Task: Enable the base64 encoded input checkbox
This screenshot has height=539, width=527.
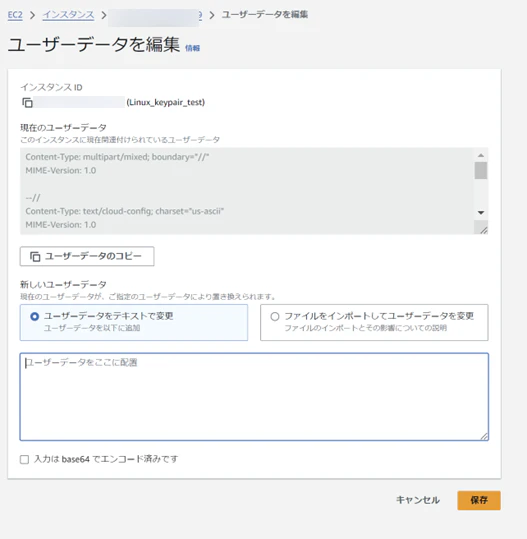Action: [24, 459]
